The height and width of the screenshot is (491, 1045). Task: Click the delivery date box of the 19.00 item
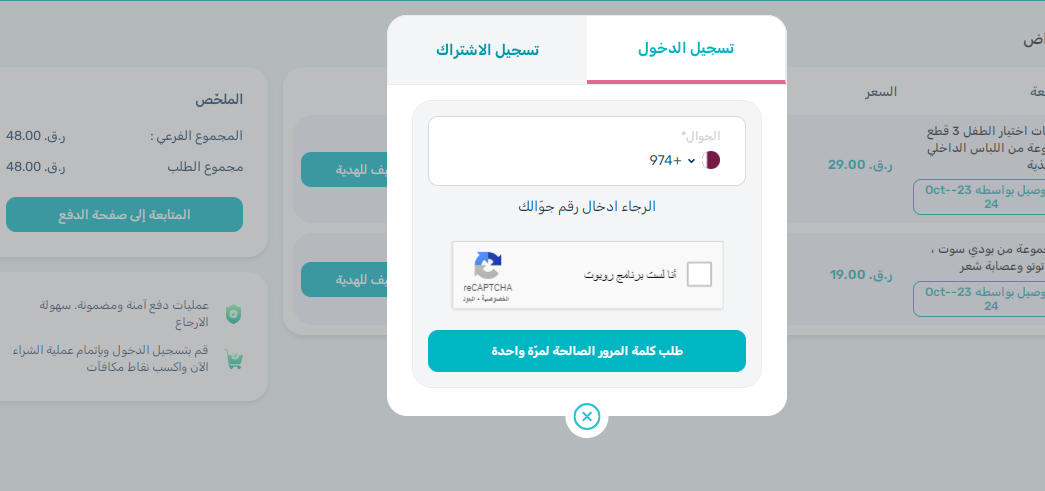click(978, 298)
